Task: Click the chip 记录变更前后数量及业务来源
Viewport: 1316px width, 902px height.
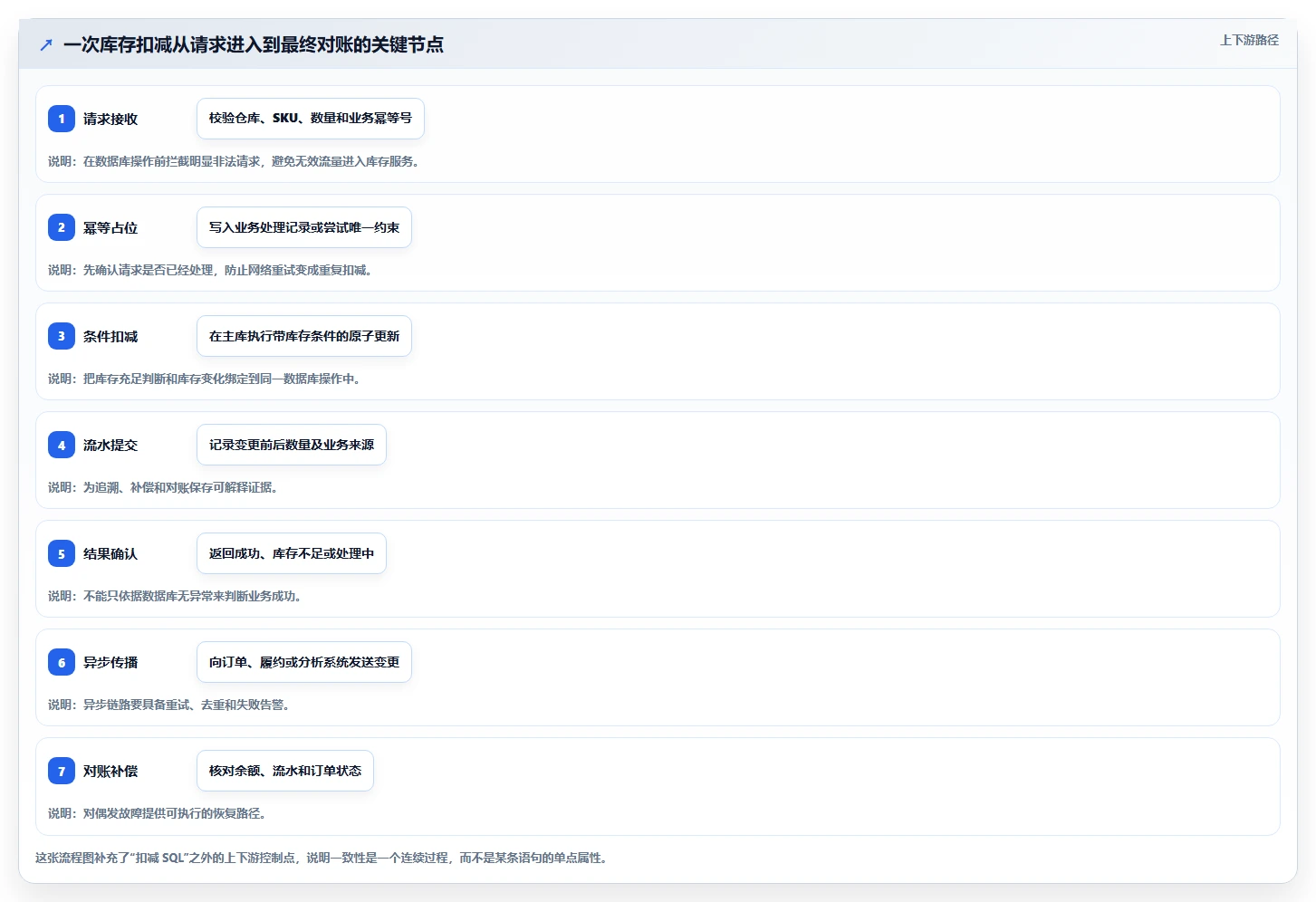Action: pos(292,445)
